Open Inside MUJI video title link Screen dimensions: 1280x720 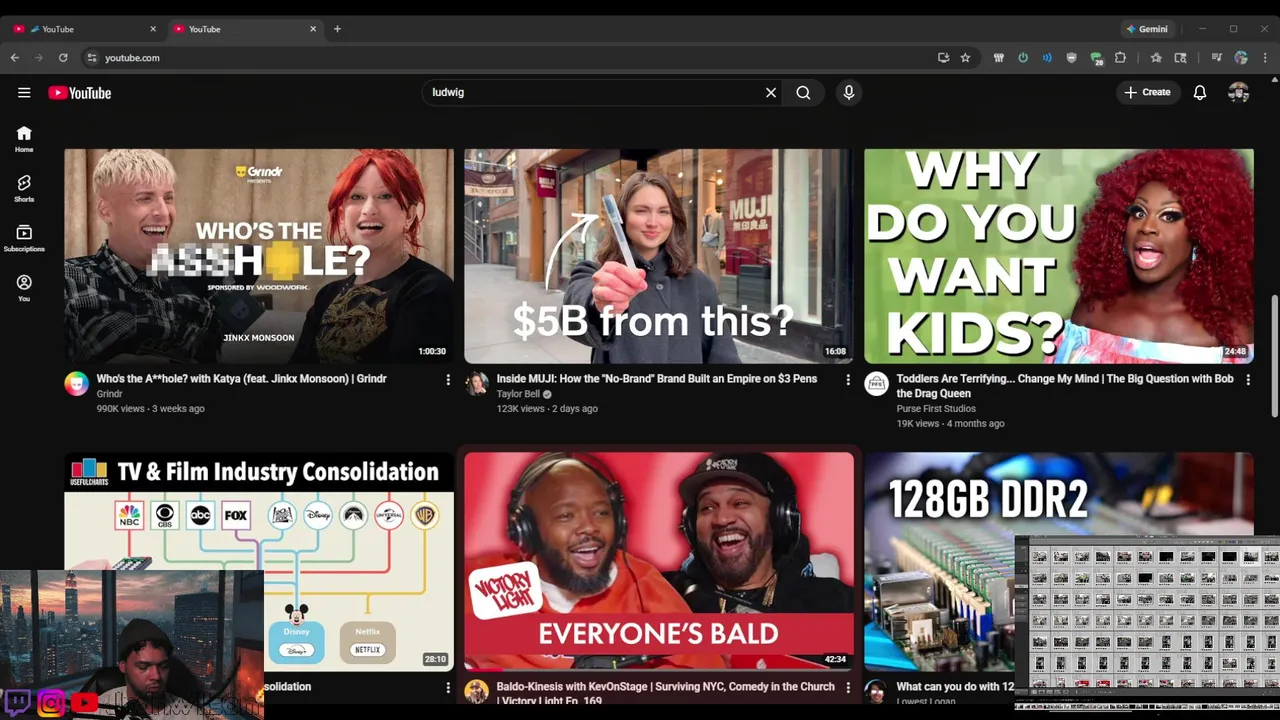point(657,379)
